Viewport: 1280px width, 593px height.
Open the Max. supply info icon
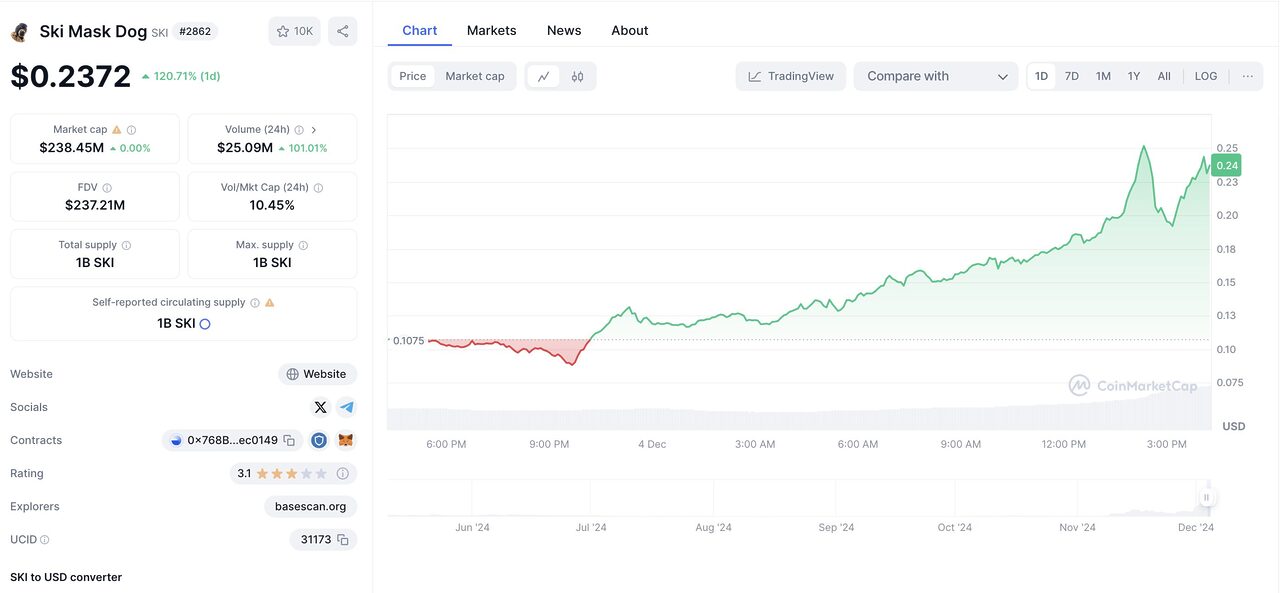(303, 245)
